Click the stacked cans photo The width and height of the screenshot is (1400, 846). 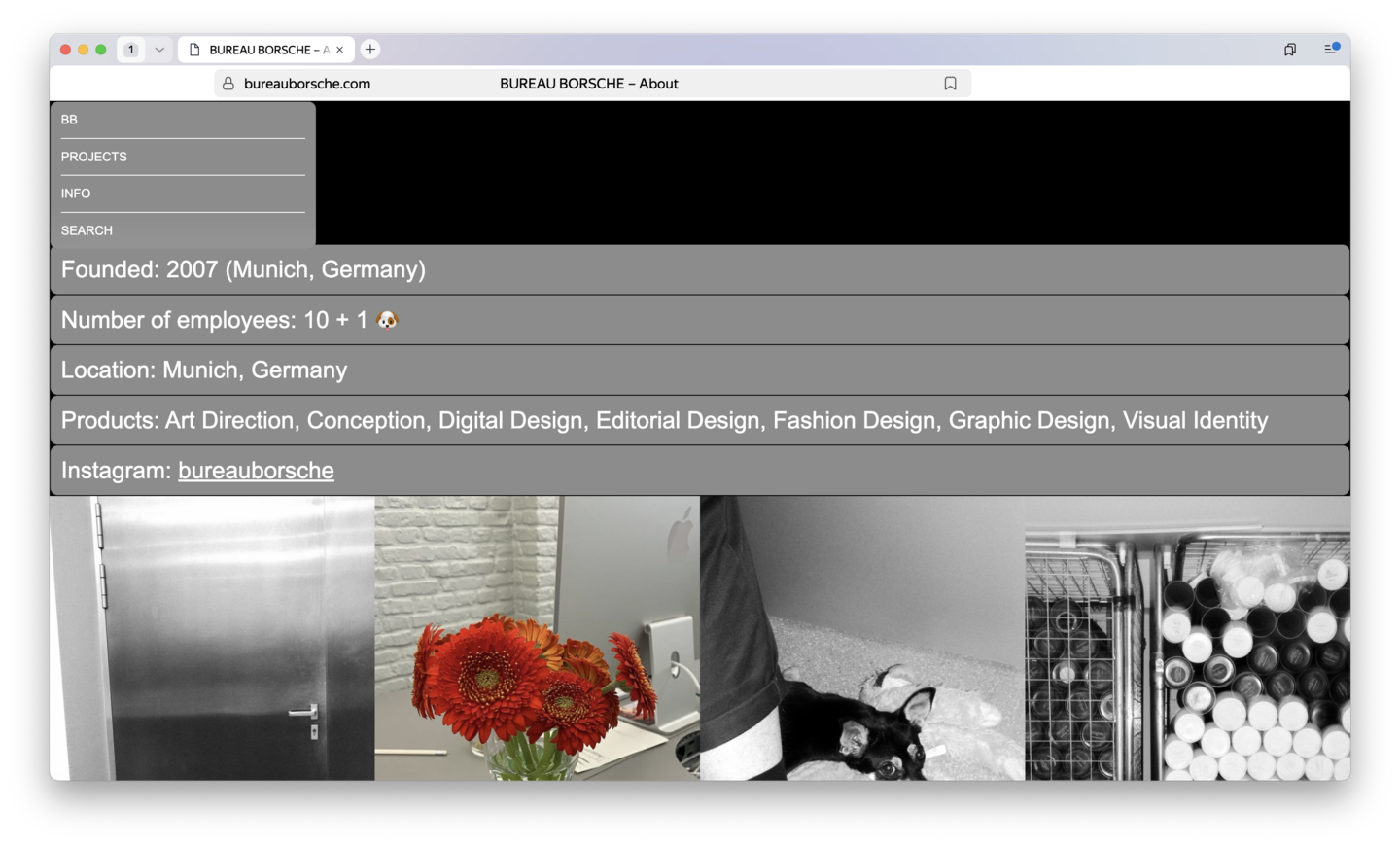pos(1187,638)
